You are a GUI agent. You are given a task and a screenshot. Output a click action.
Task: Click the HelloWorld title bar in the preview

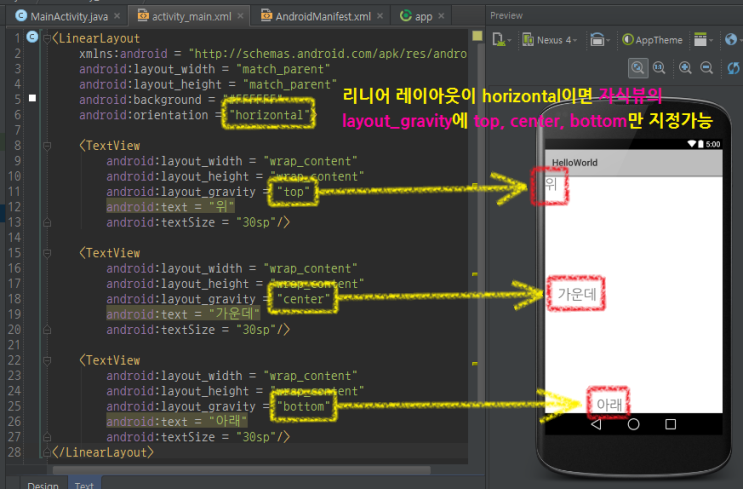634,163
